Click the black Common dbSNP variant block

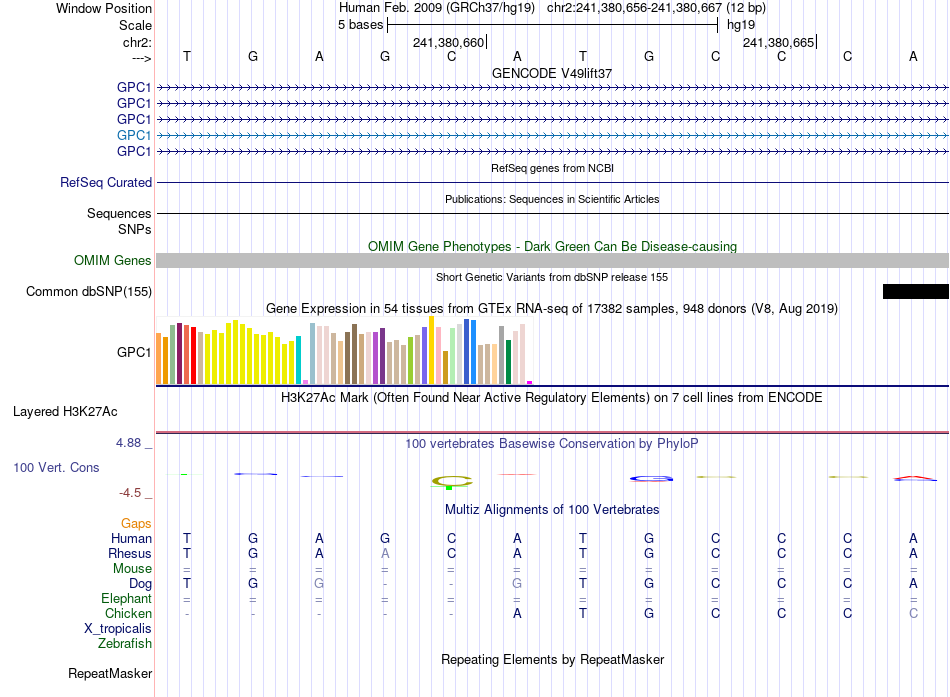(x=915, y=292)
